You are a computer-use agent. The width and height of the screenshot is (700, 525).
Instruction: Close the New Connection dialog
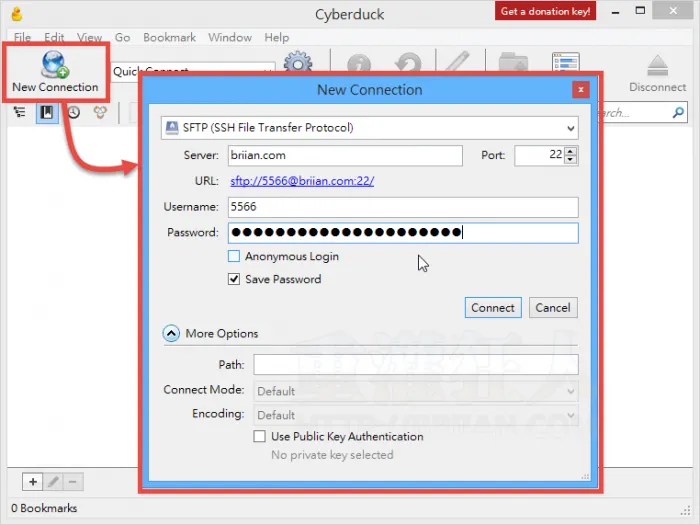[x=581, y=90]
